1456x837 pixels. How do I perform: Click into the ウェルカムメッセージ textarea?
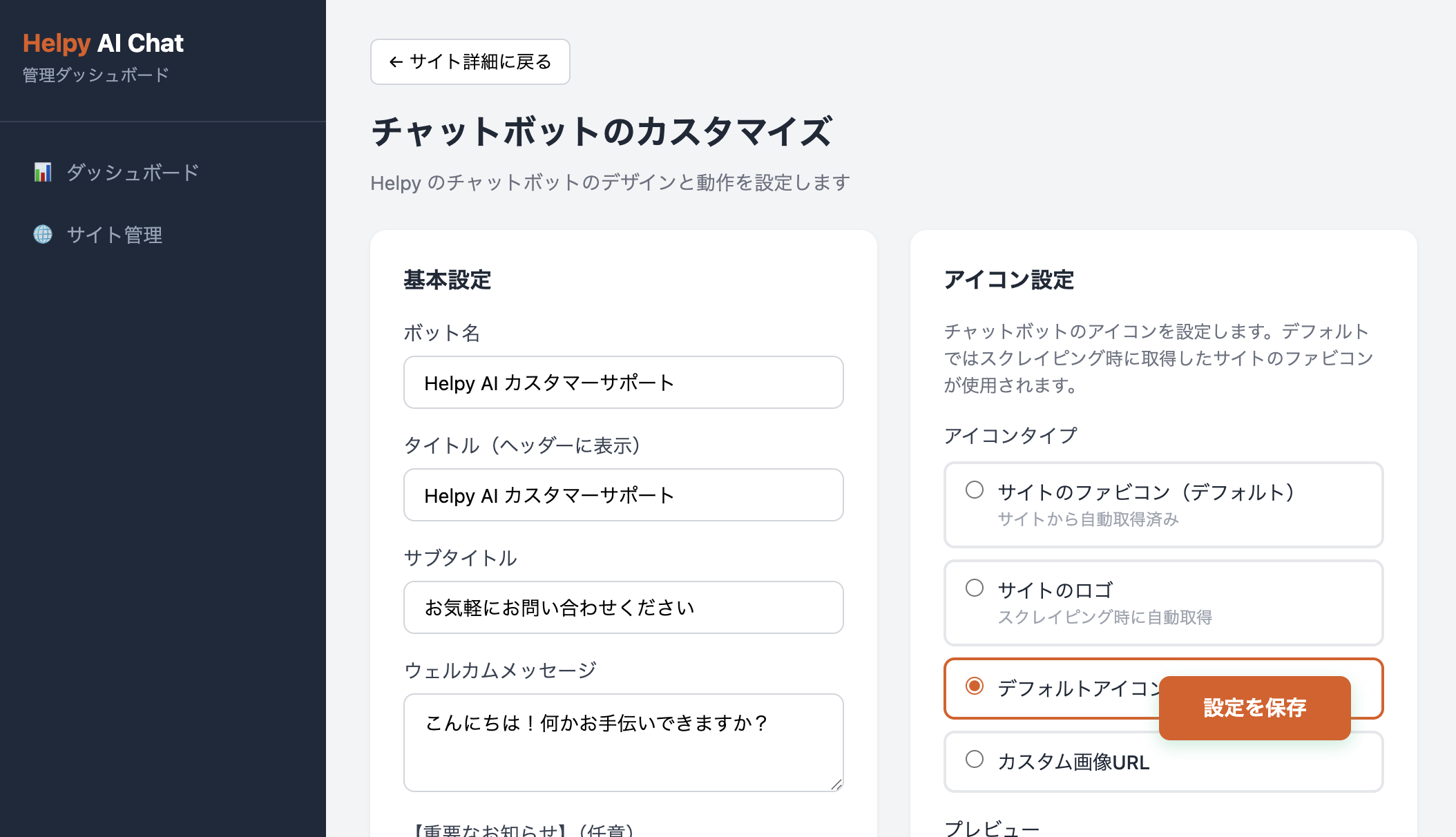coord(624,743)
